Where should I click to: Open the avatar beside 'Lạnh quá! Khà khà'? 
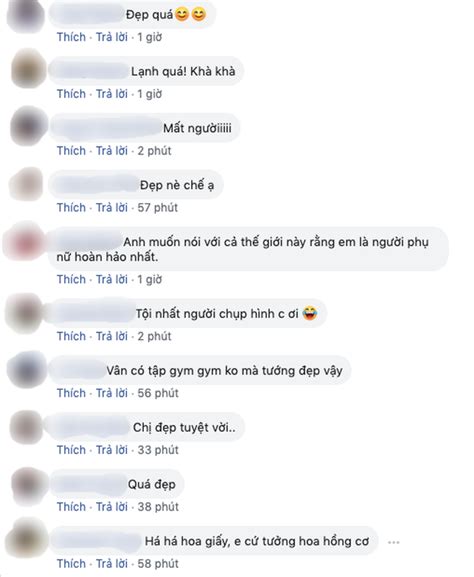coord(29,68)
